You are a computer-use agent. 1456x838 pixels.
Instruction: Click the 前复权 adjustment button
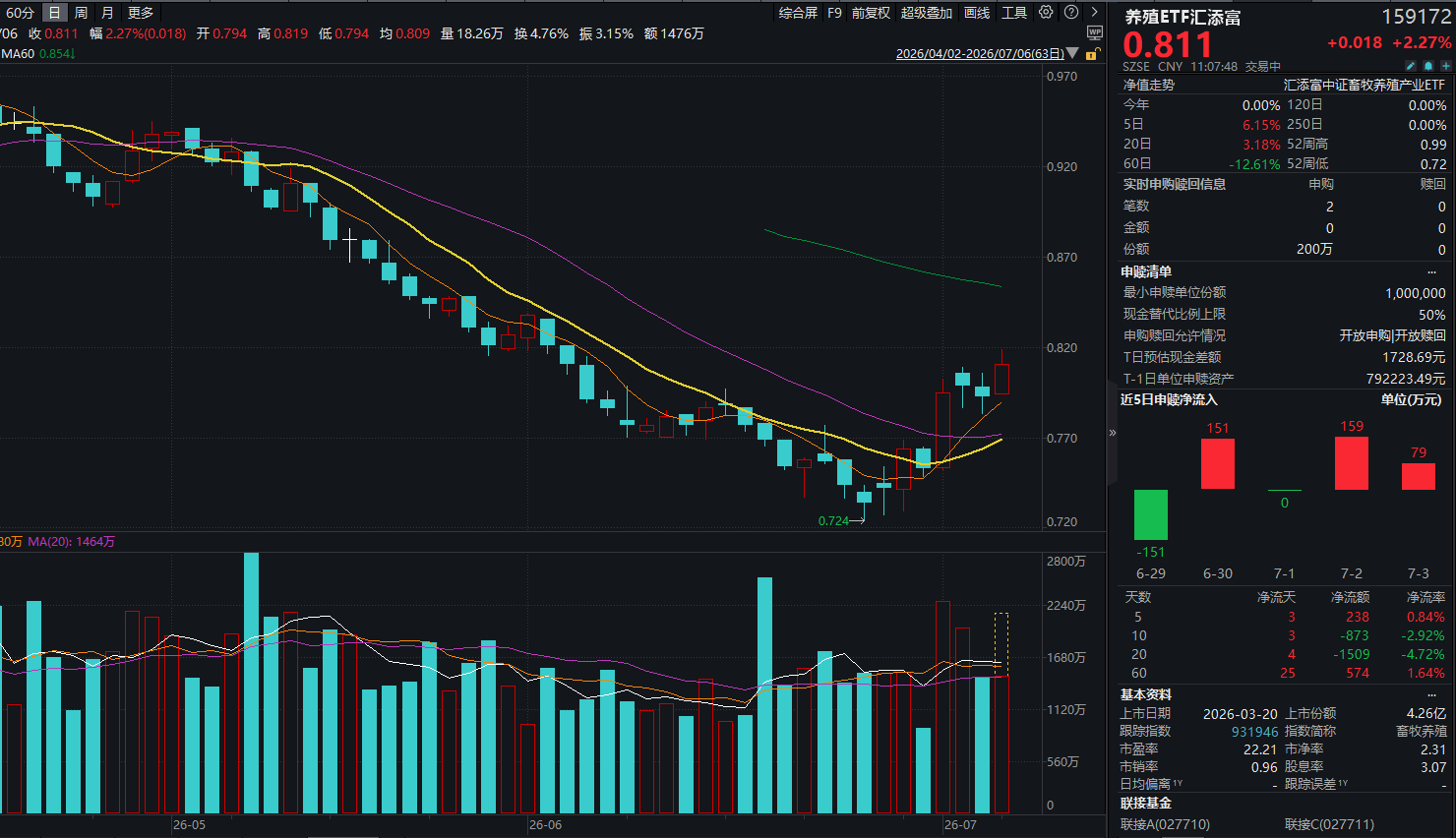pos(871,13)
